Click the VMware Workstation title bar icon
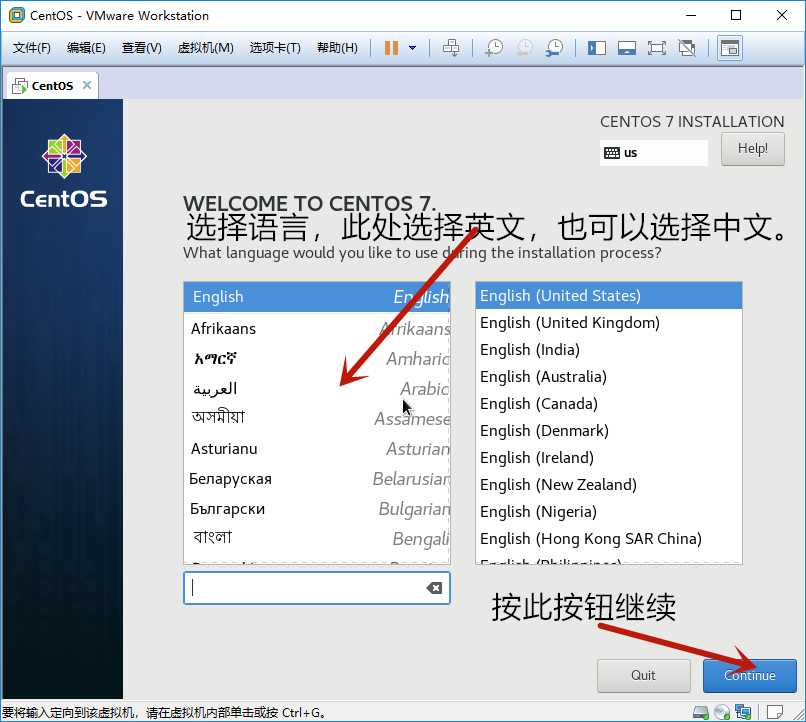This screenshot has width=806, height=722. click(17, 15)
